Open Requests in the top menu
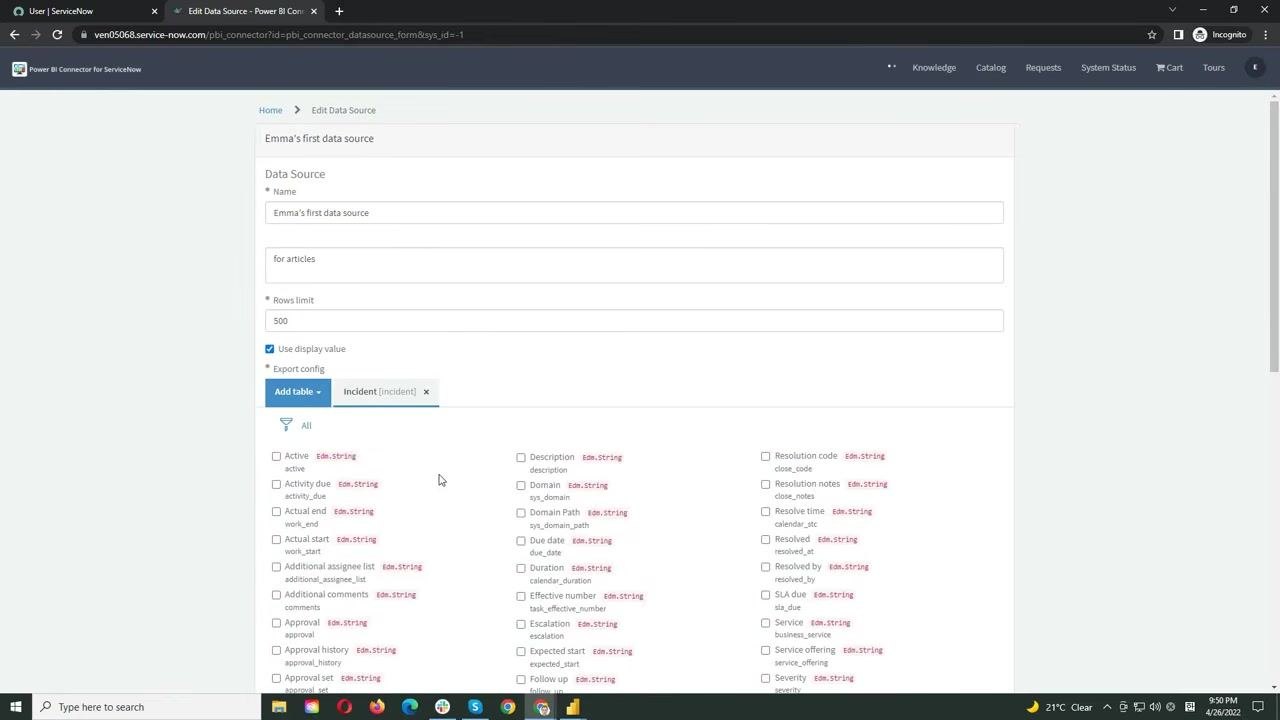 pos(1043,68)
